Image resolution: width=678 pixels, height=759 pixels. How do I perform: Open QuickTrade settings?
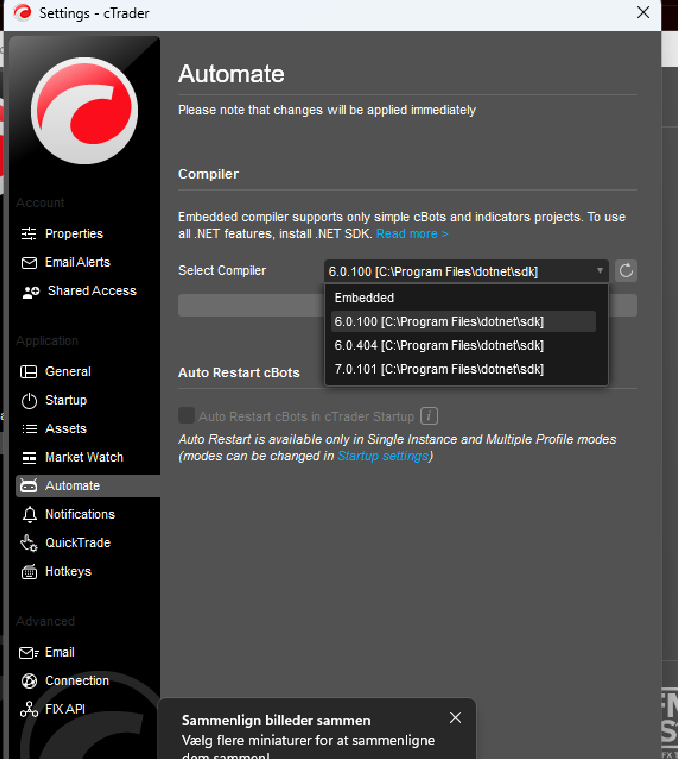coord(78,543)
